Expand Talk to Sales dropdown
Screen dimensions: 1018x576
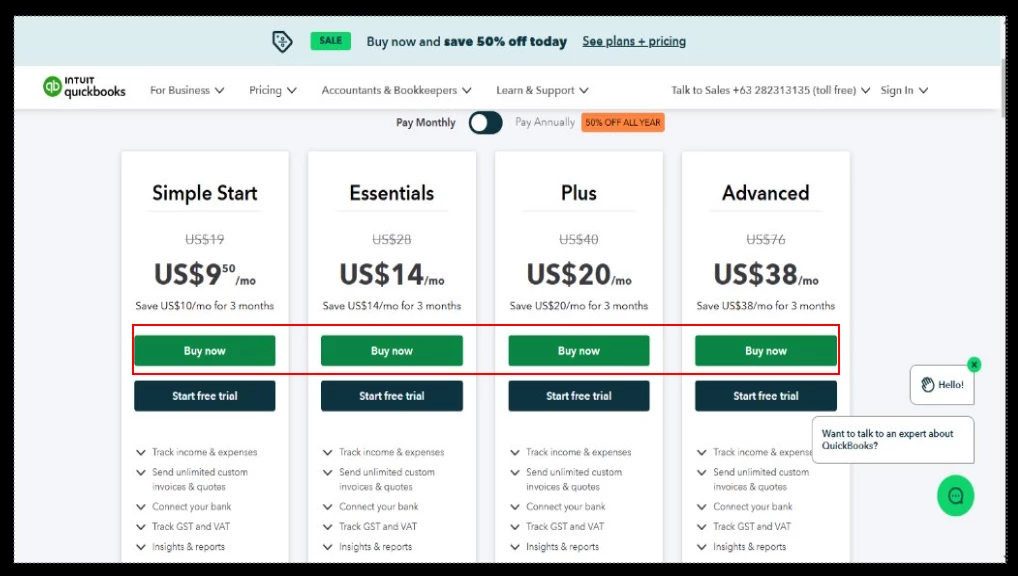770,90
